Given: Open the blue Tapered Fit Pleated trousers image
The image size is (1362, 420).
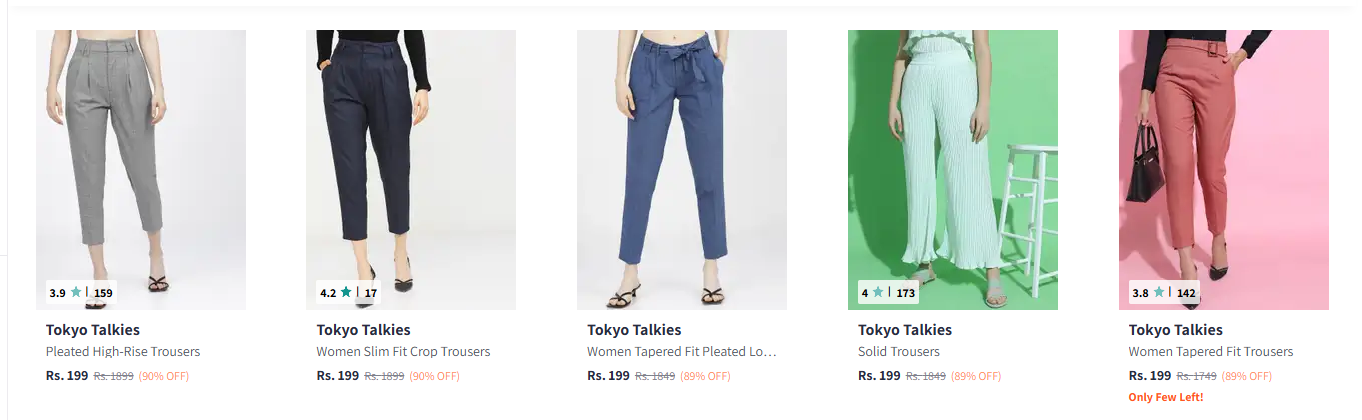Looking at the screenshot, I should (x=682, y=160).
